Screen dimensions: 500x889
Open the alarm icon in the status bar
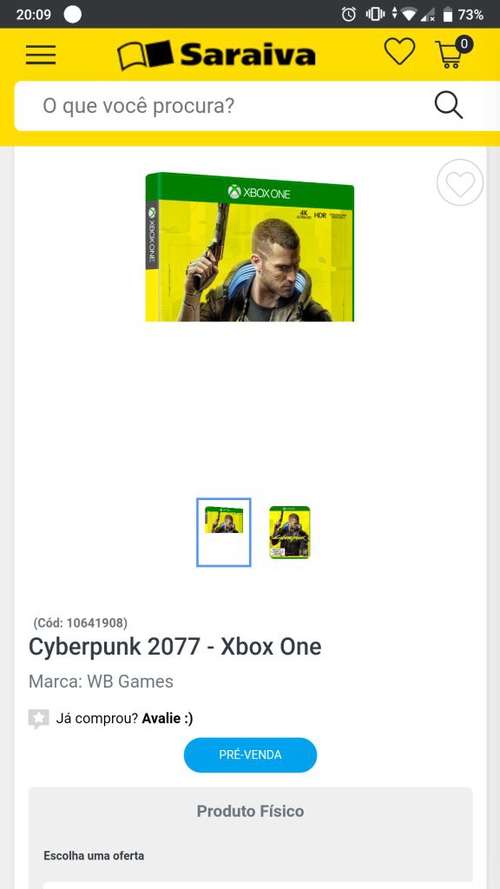tap(349, 14)
